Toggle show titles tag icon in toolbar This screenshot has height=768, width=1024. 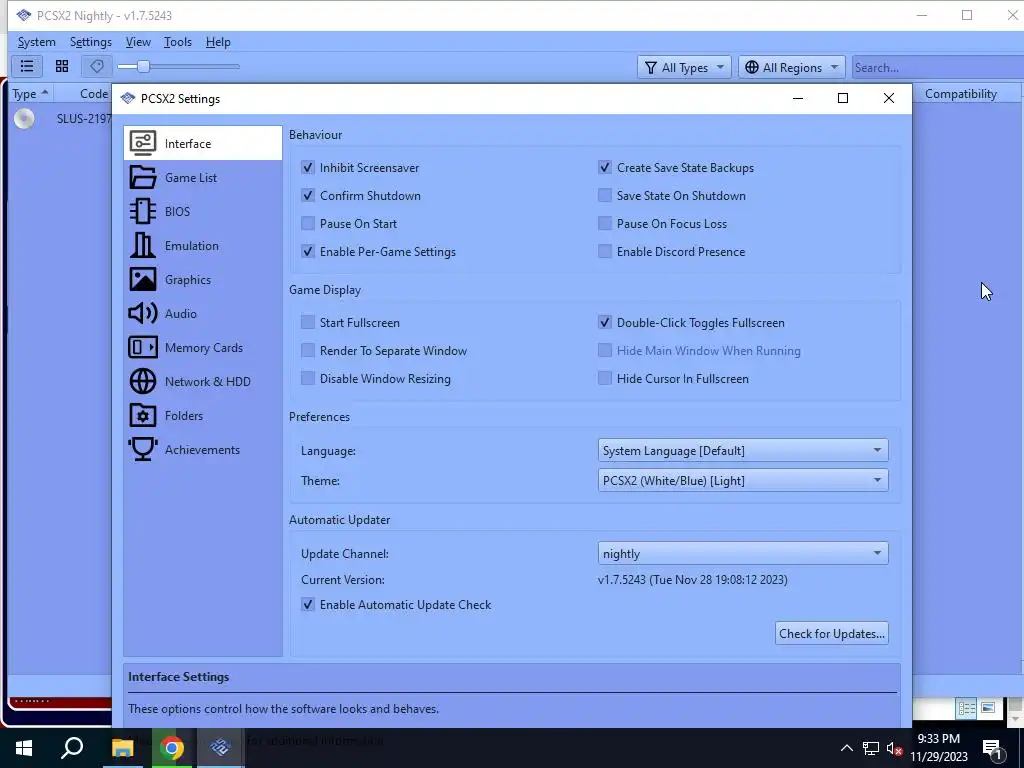(97, 66)
